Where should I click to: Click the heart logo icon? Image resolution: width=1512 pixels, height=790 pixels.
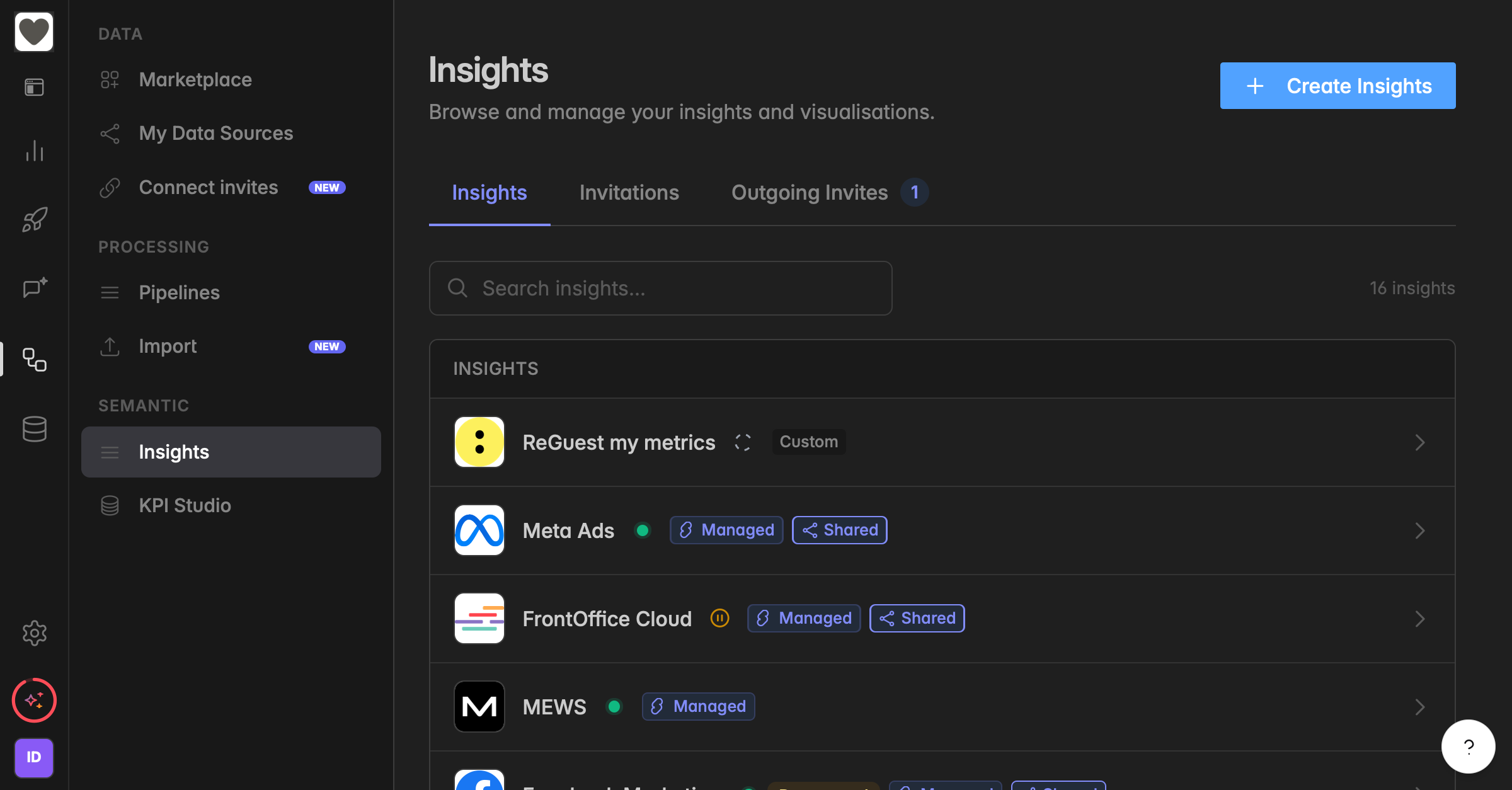tap(34, 31)
